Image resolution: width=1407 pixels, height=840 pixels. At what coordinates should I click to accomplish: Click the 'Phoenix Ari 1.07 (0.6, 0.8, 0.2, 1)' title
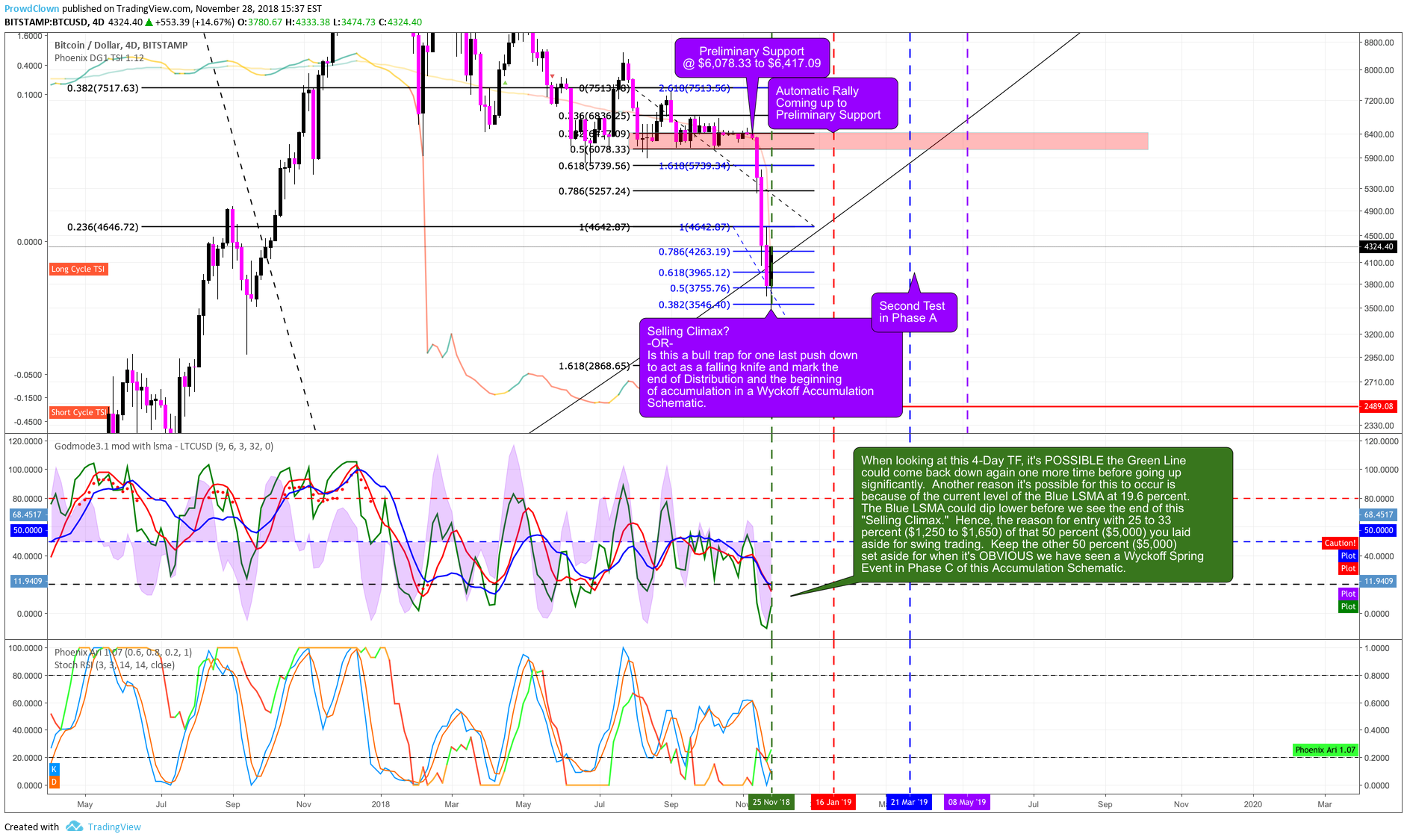123,652
